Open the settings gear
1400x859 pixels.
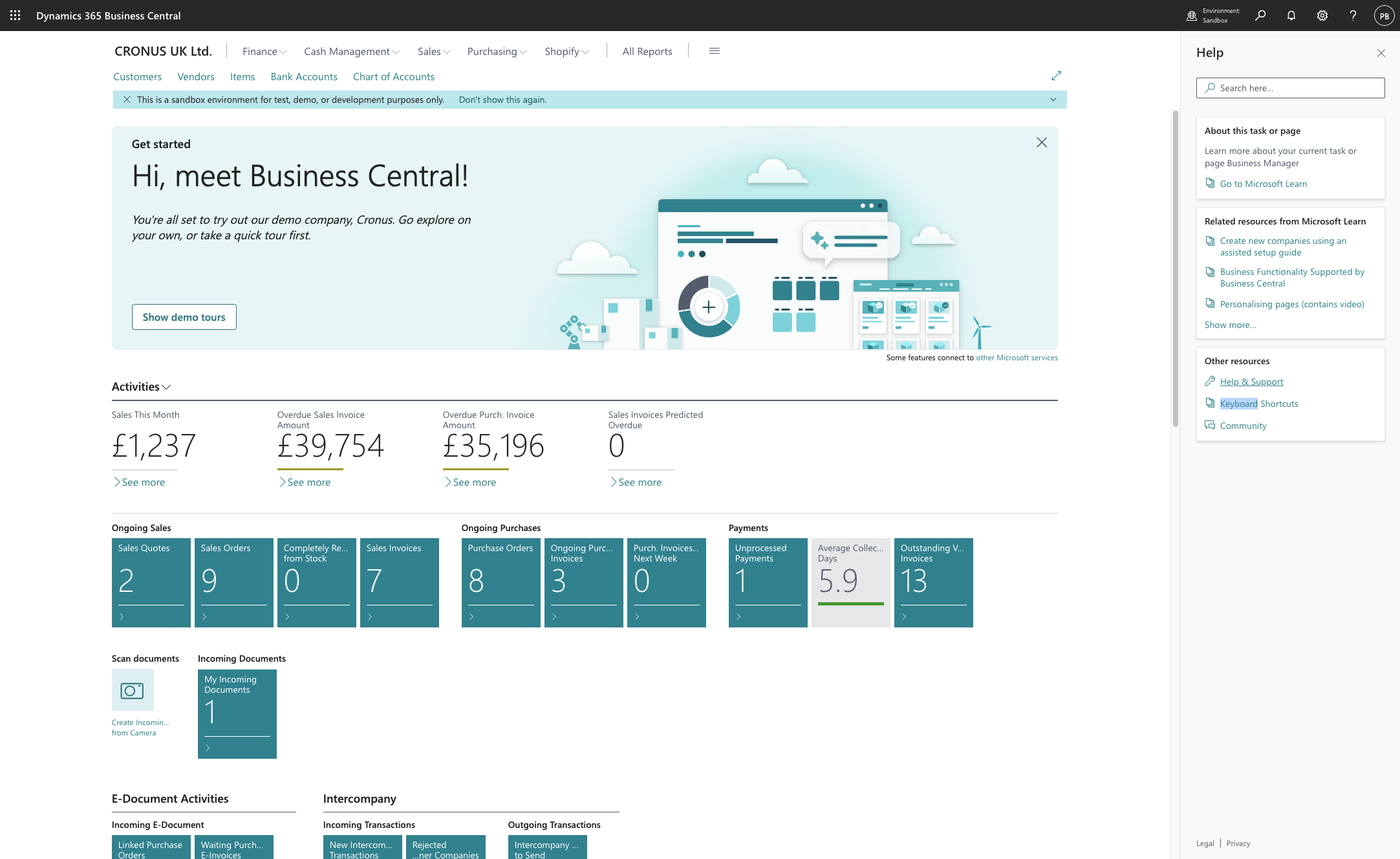1322,16
